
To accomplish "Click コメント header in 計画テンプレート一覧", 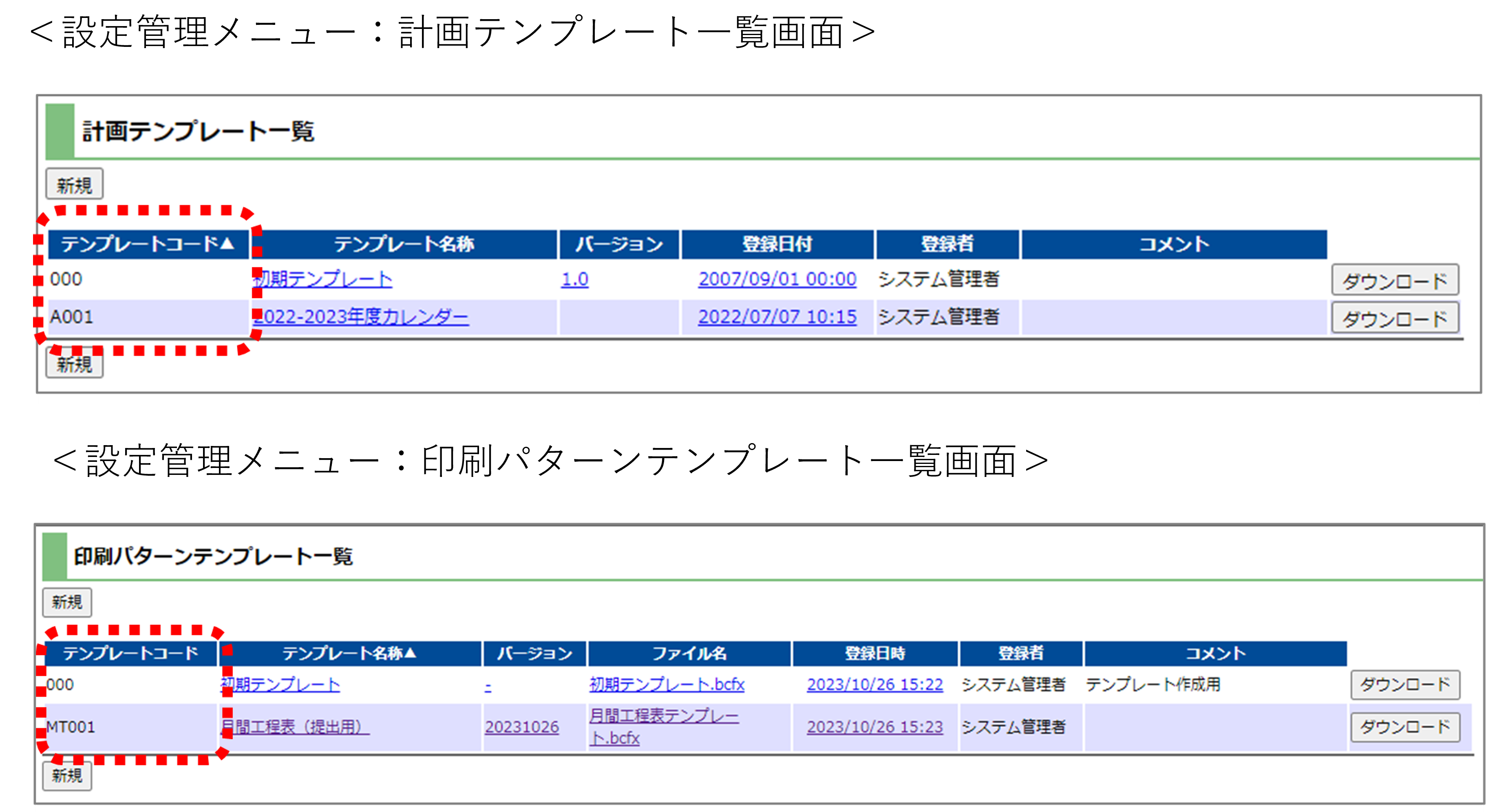I will pos(1174,244).
